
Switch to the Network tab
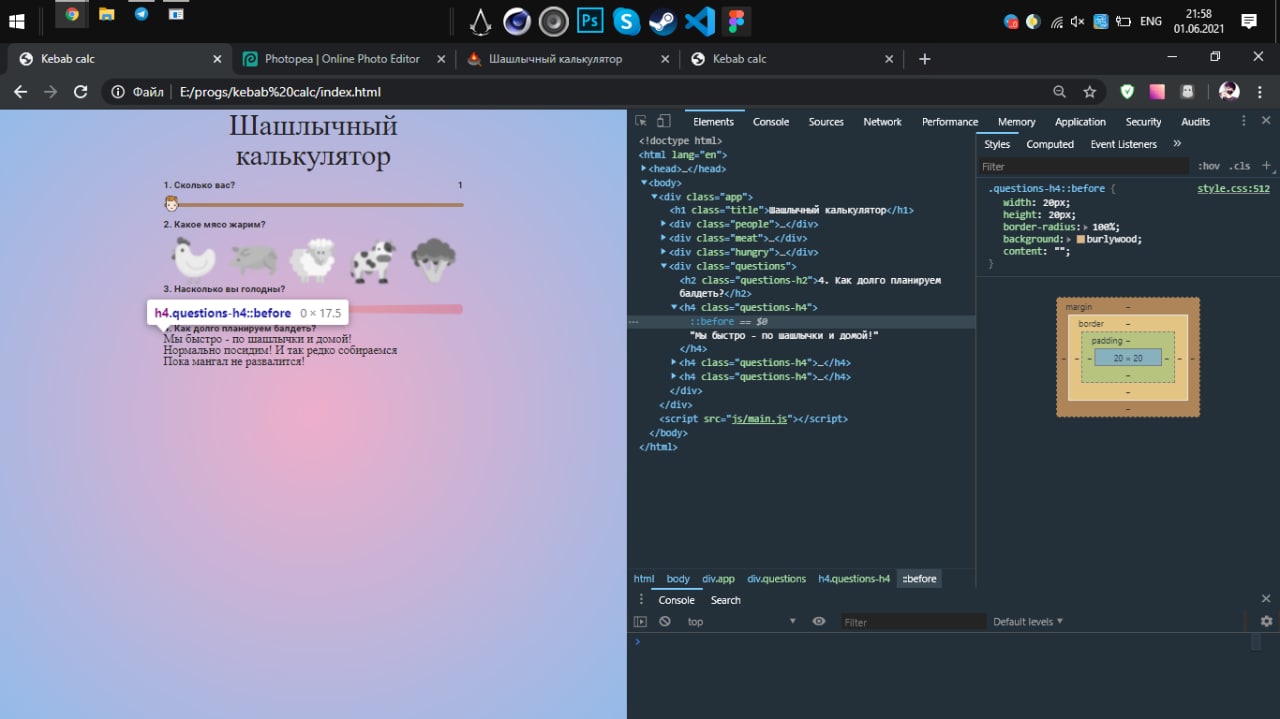click(882, 121)
